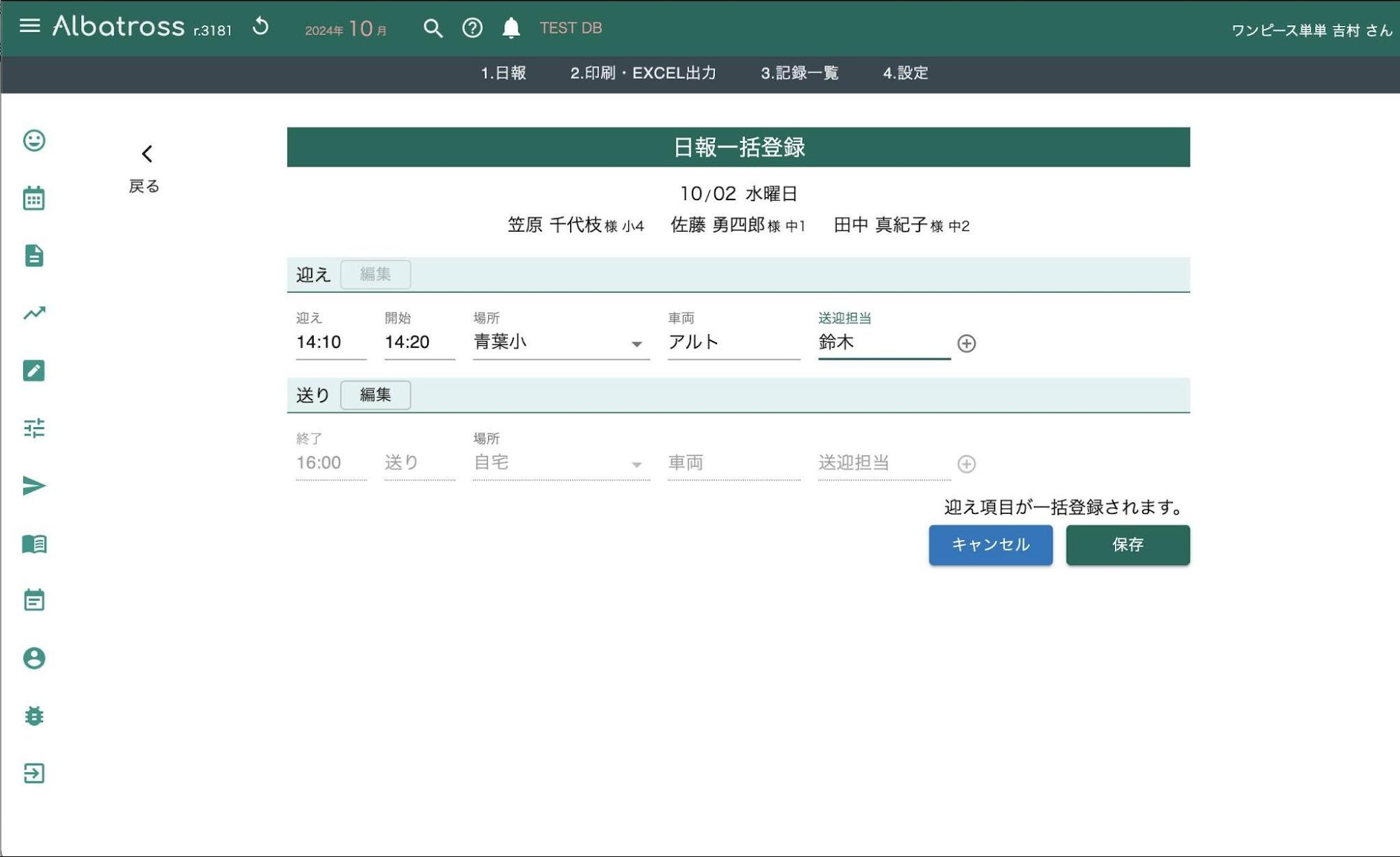
Task: Click the TEST DB label
Action: [571, 28]
